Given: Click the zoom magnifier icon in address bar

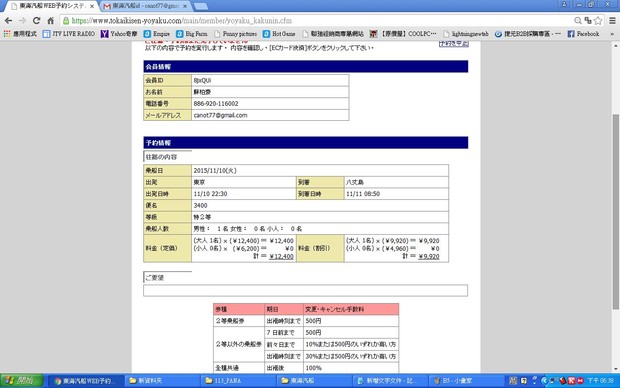Looking at the screenshot, I should tap(578, 21).
